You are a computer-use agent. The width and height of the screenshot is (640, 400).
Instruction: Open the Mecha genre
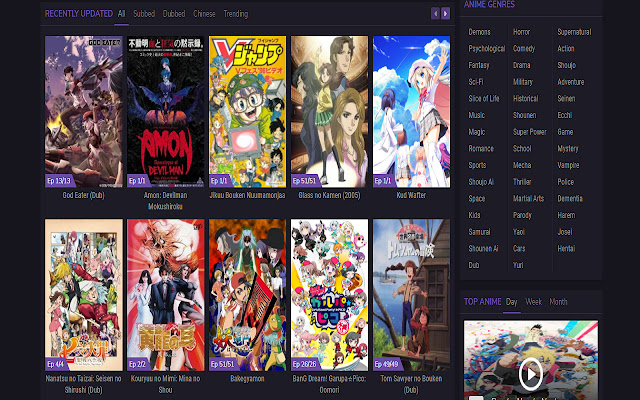point(522,165)
